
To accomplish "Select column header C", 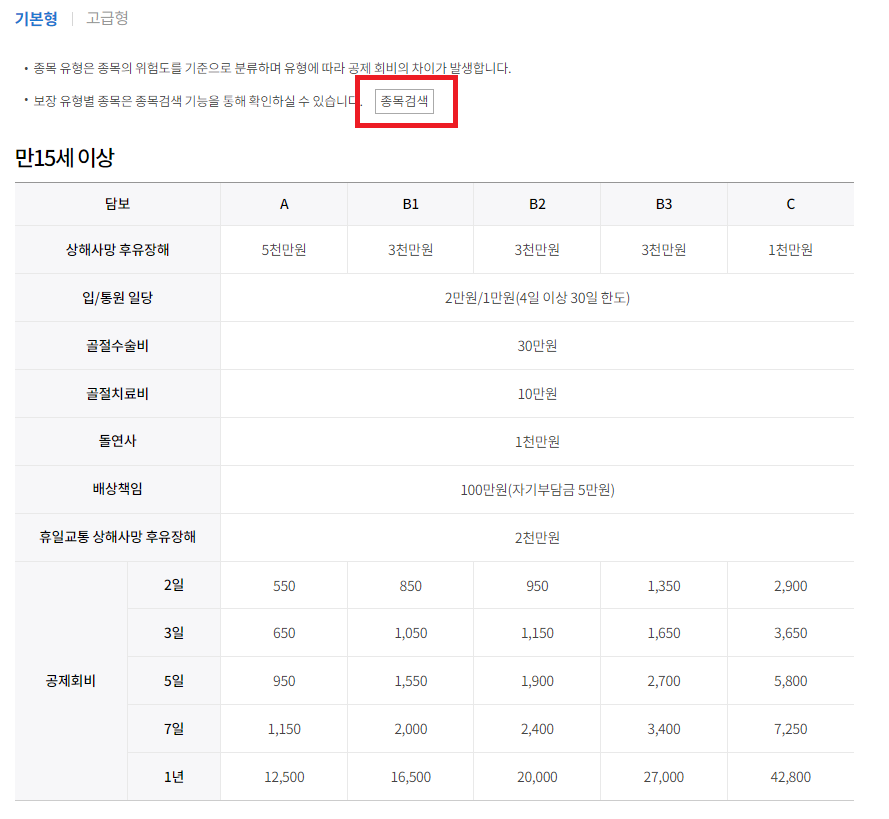I will point(790,204).
